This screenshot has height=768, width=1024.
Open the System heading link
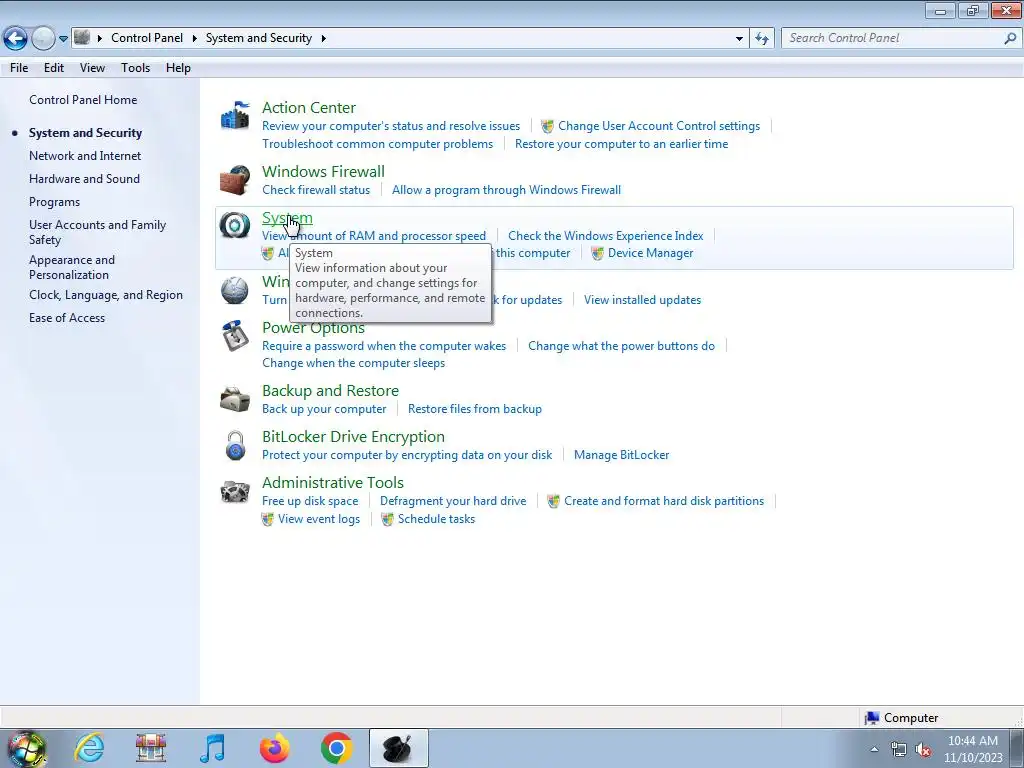287,218
